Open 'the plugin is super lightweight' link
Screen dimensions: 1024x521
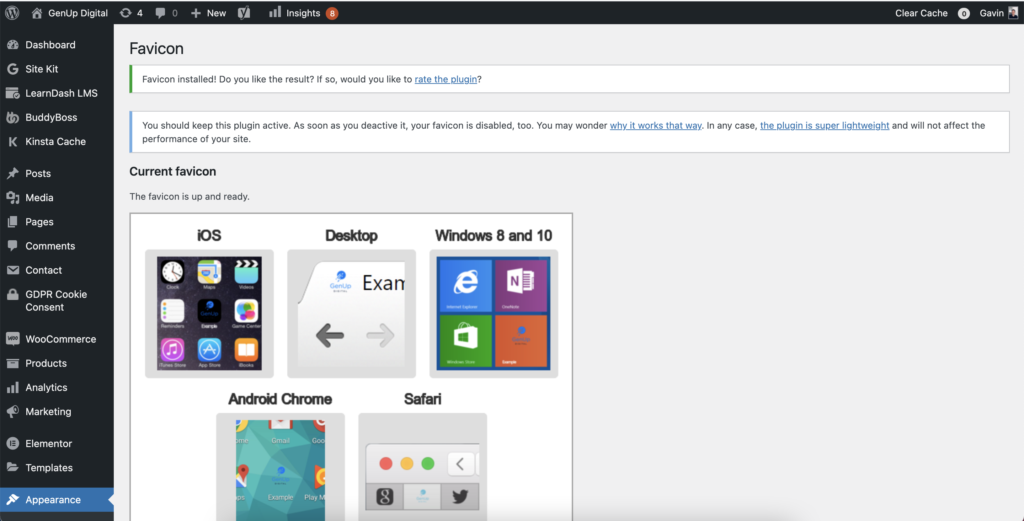tap(824, 125)
